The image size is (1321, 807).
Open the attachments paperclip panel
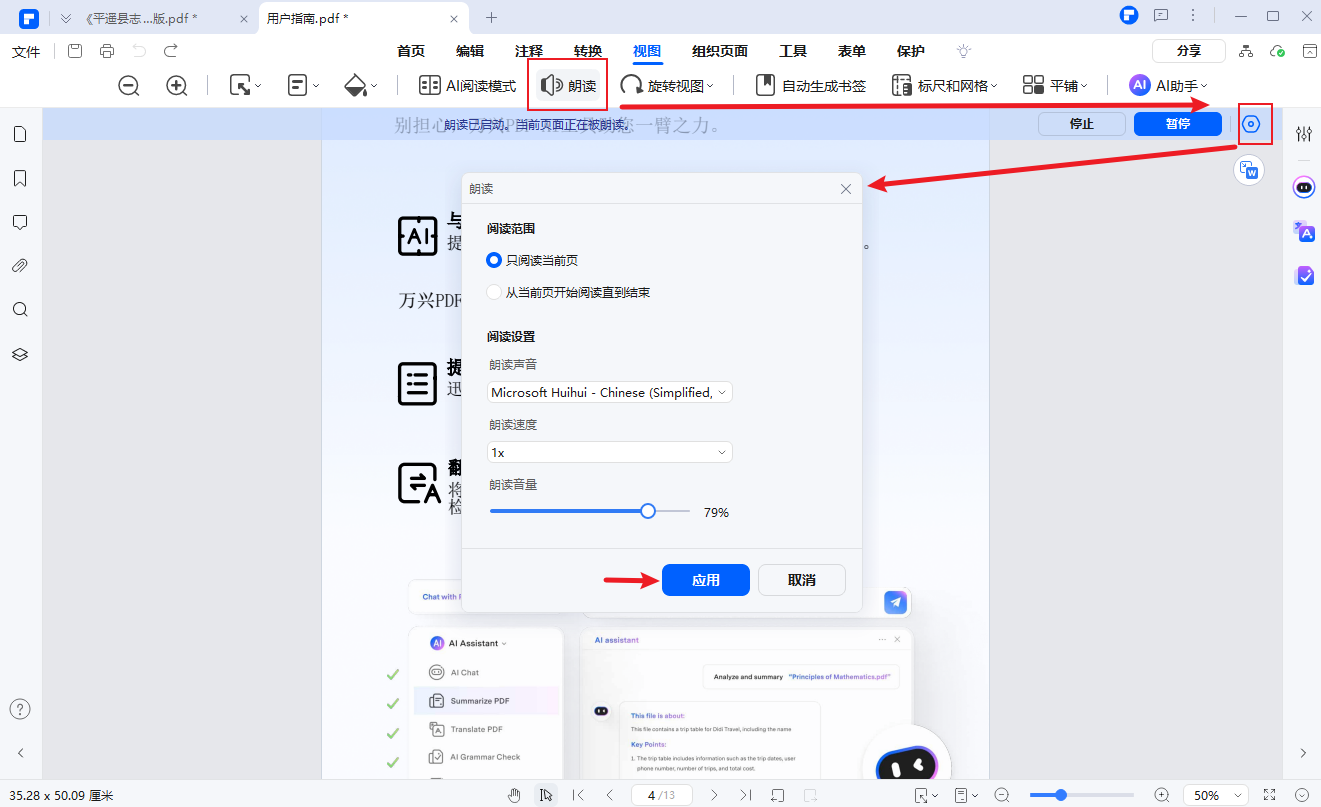coord(20,266)
